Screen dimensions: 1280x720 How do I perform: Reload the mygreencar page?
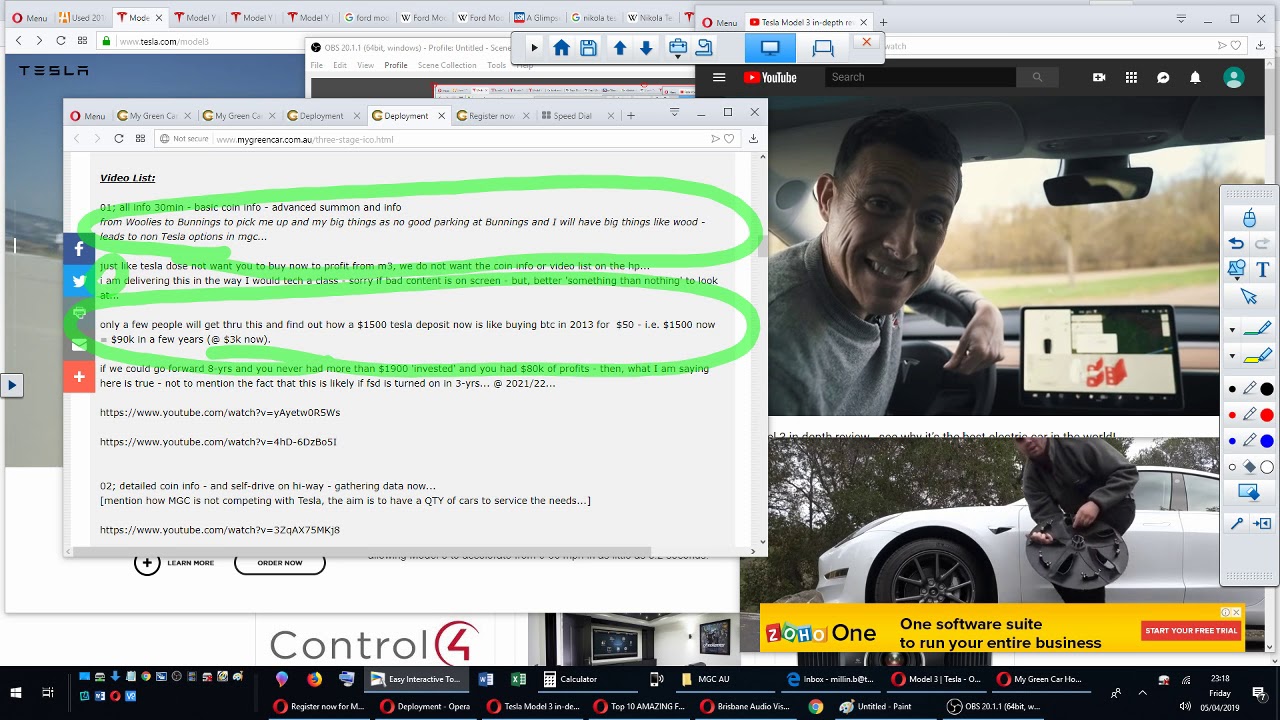point(119,139)
